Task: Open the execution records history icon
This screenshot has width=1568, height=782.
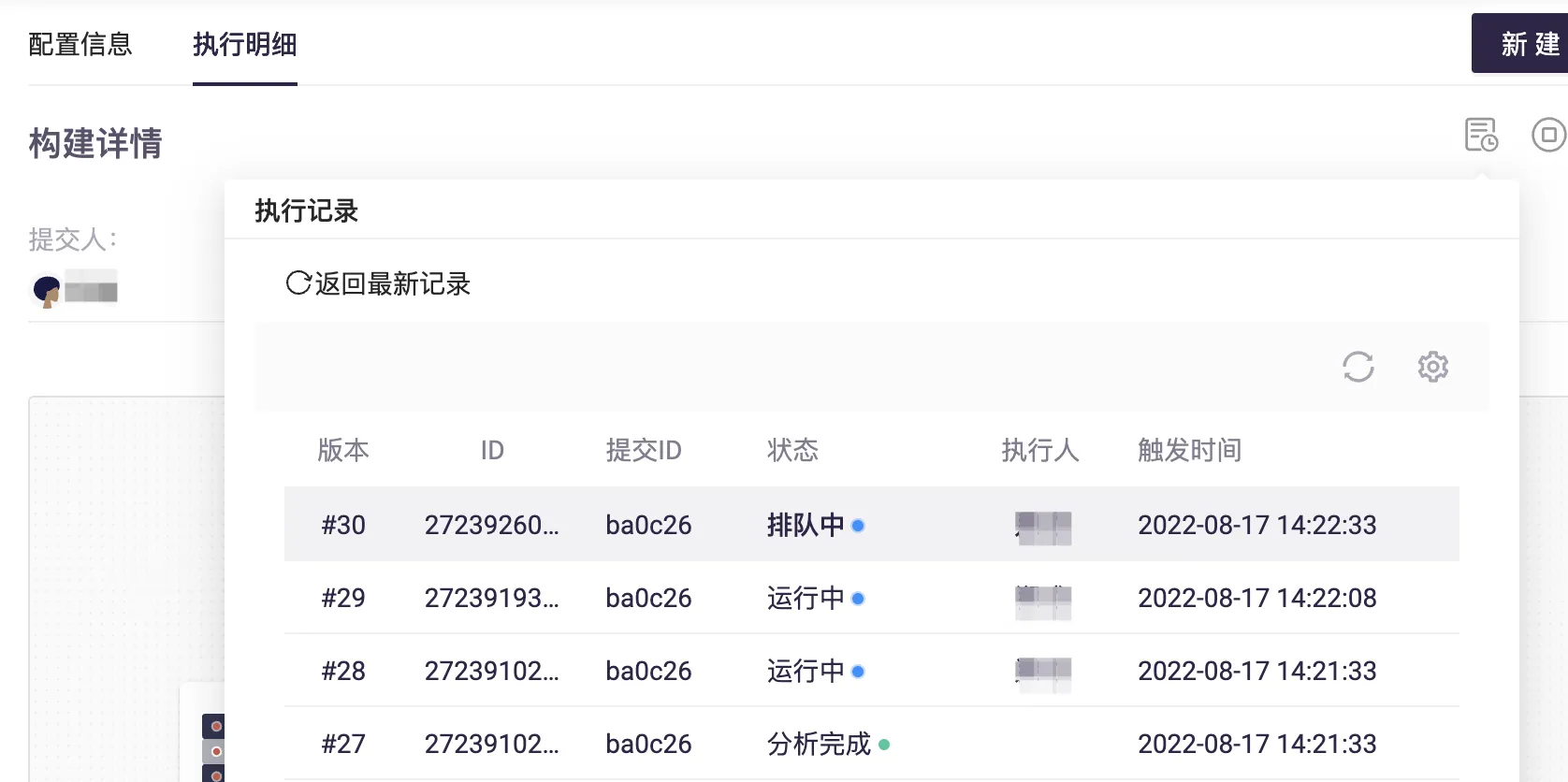Action: (1481, 135)
